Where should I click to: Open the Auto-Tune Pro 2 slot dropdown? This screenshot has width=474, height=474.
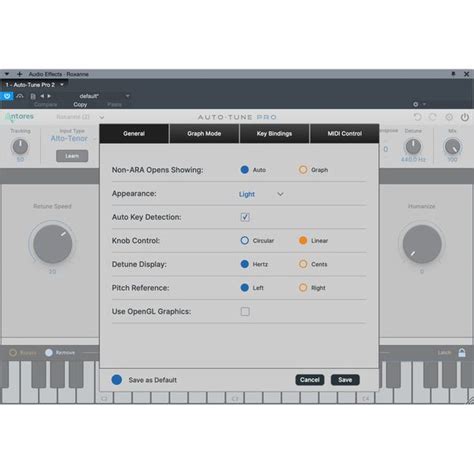point(62,85)
